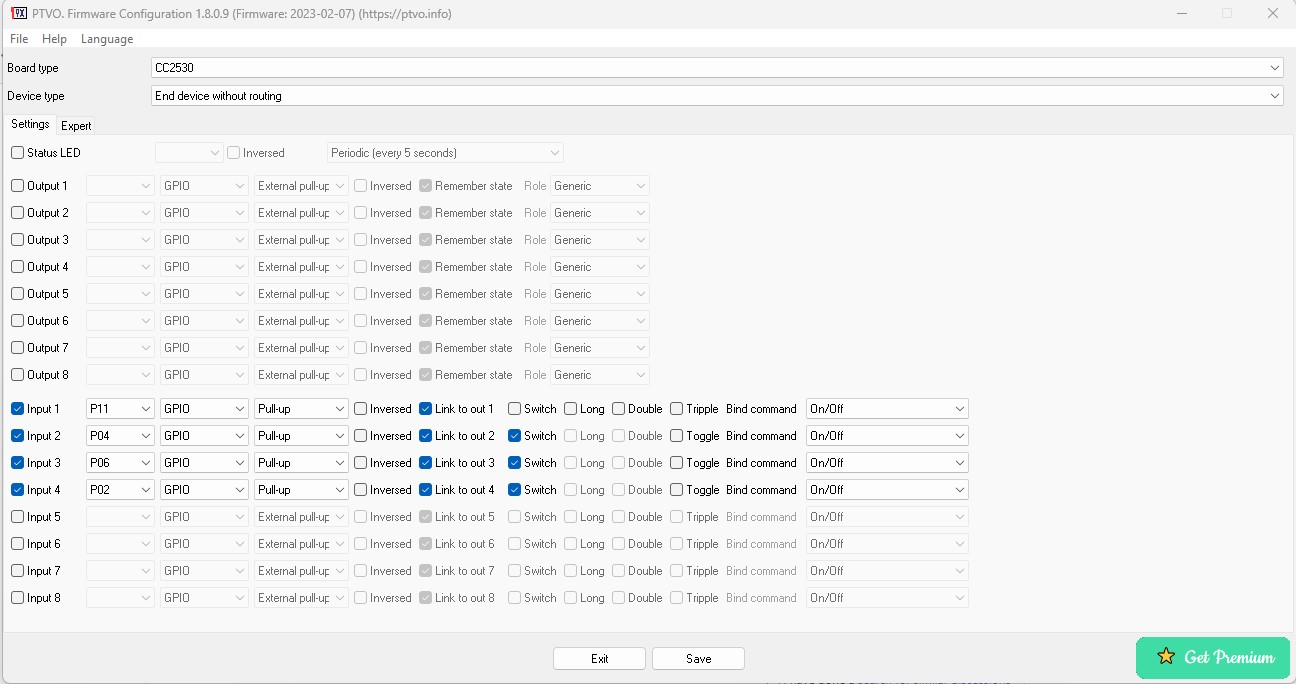Click the Exit button
This screenshot has width=1296, height=684.
tap(599, 658)
